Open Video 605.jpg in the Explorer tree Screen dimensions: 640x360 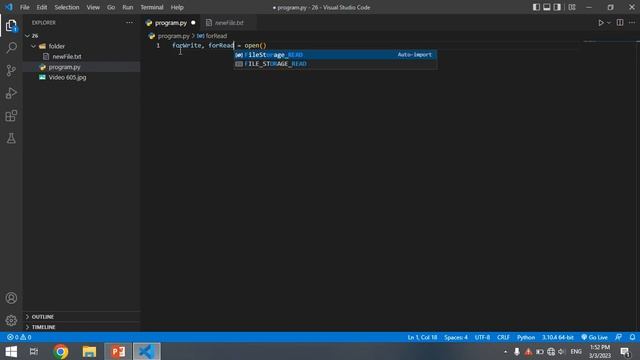point(82,77)
